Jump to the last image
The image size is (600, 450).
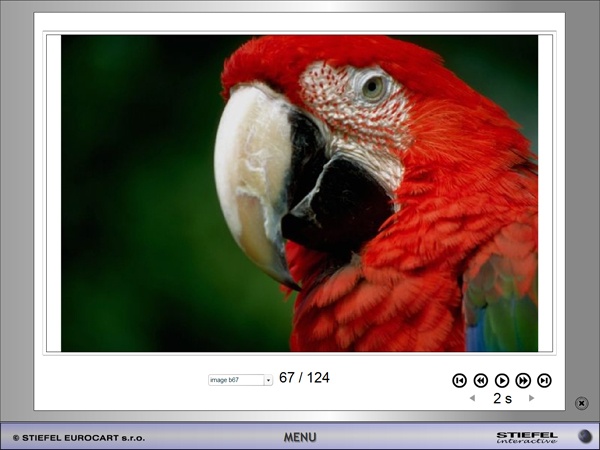[x=544, y=380]
